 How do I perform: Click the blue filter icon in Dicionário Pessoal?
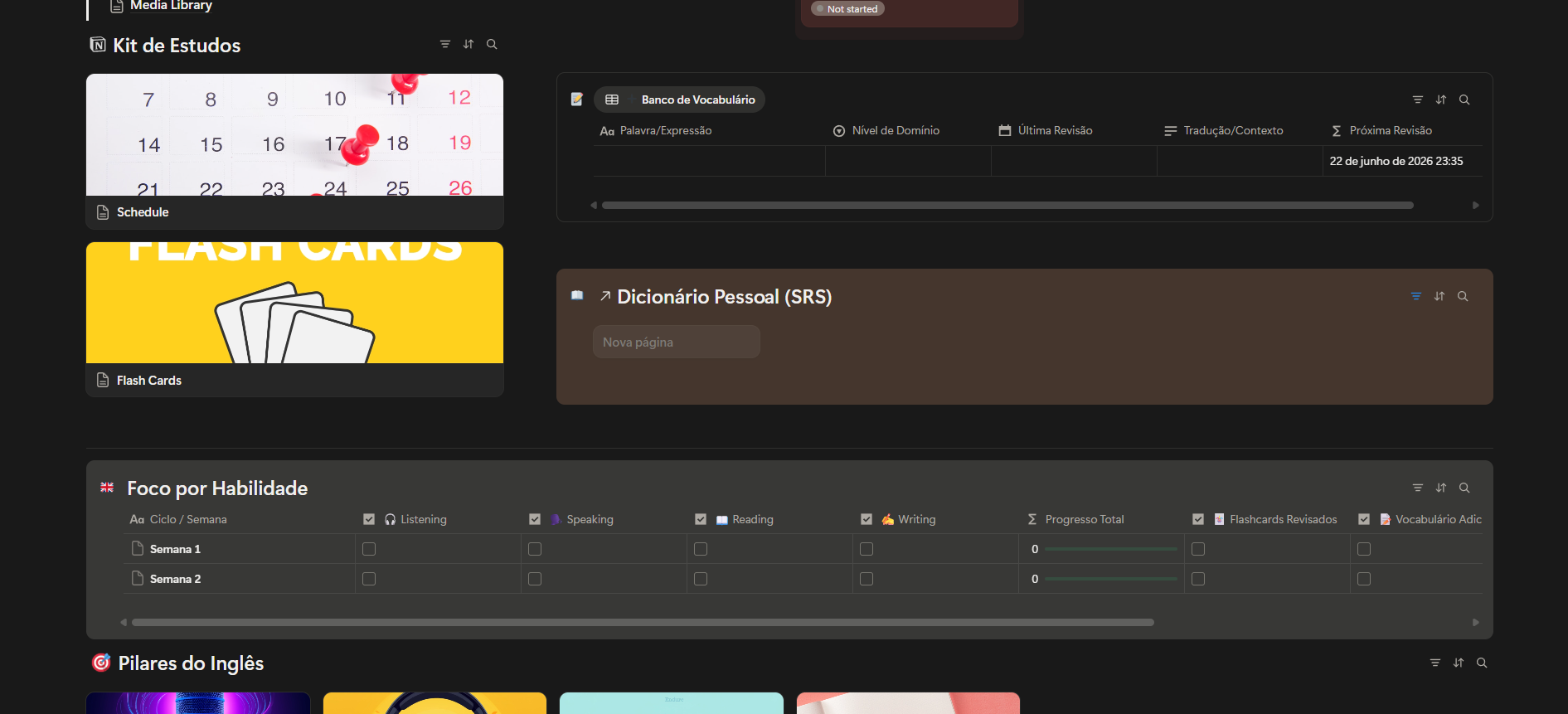tap(1416, 296)
